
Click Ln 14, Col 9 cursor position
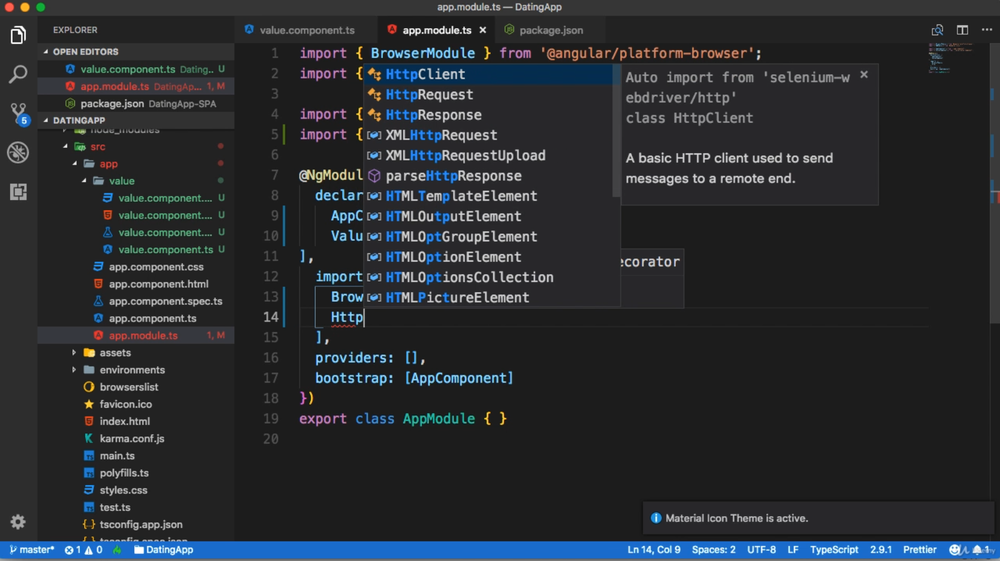pyautogui.click(x=654, y=550)
